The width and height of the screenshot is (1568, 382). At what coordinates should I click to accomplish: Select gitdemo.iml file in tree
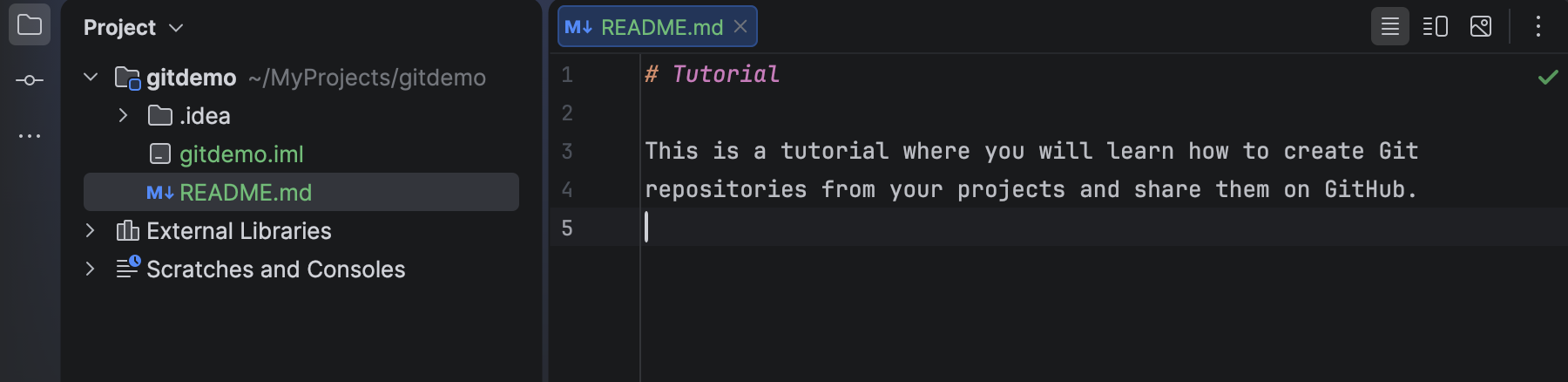241,154
